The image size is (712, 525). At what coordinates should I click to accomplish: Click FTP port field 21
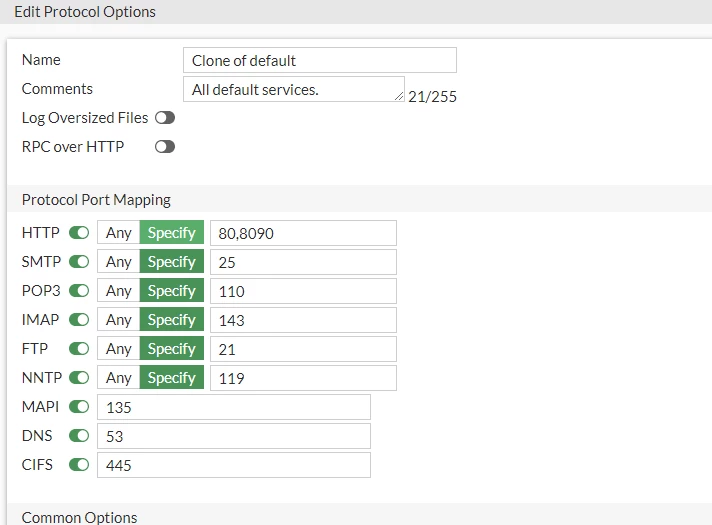point(303,350)
